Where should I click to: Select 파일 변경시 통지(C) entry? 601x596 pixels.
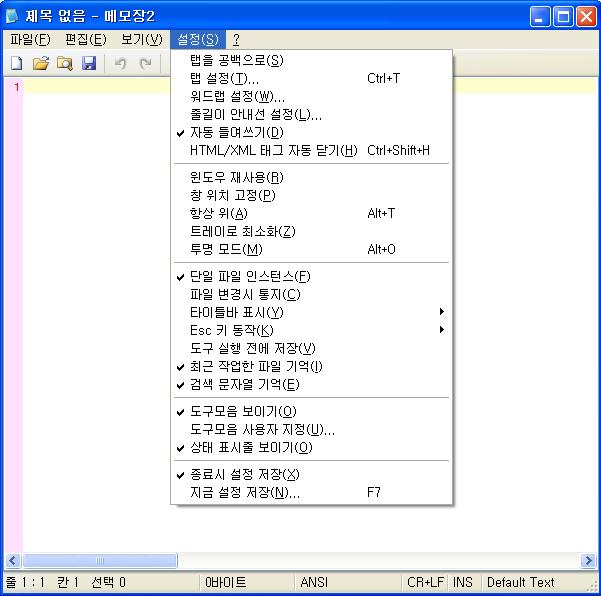[x=312, y=294]
